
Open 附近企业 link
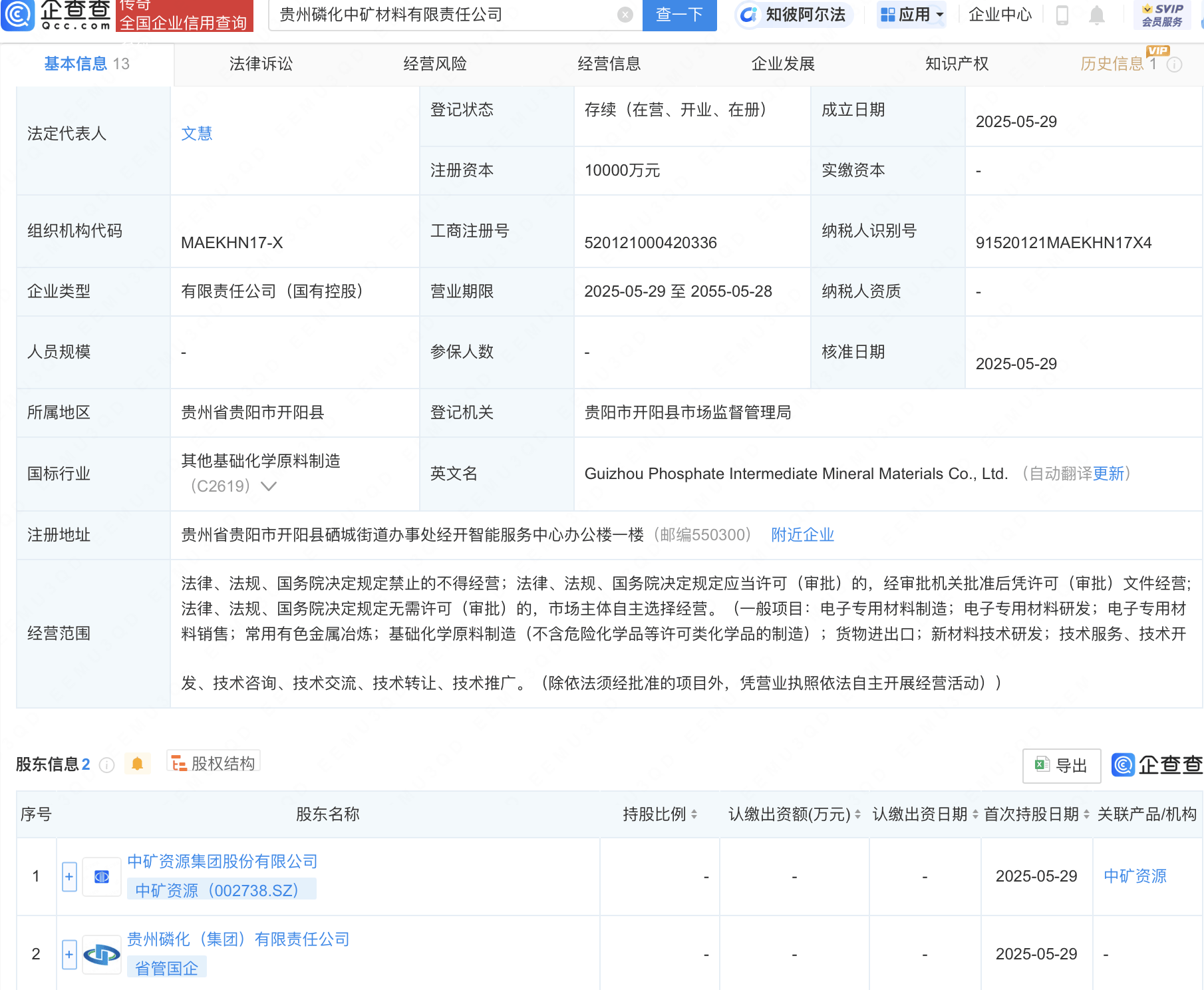click(x=802, y=535)
